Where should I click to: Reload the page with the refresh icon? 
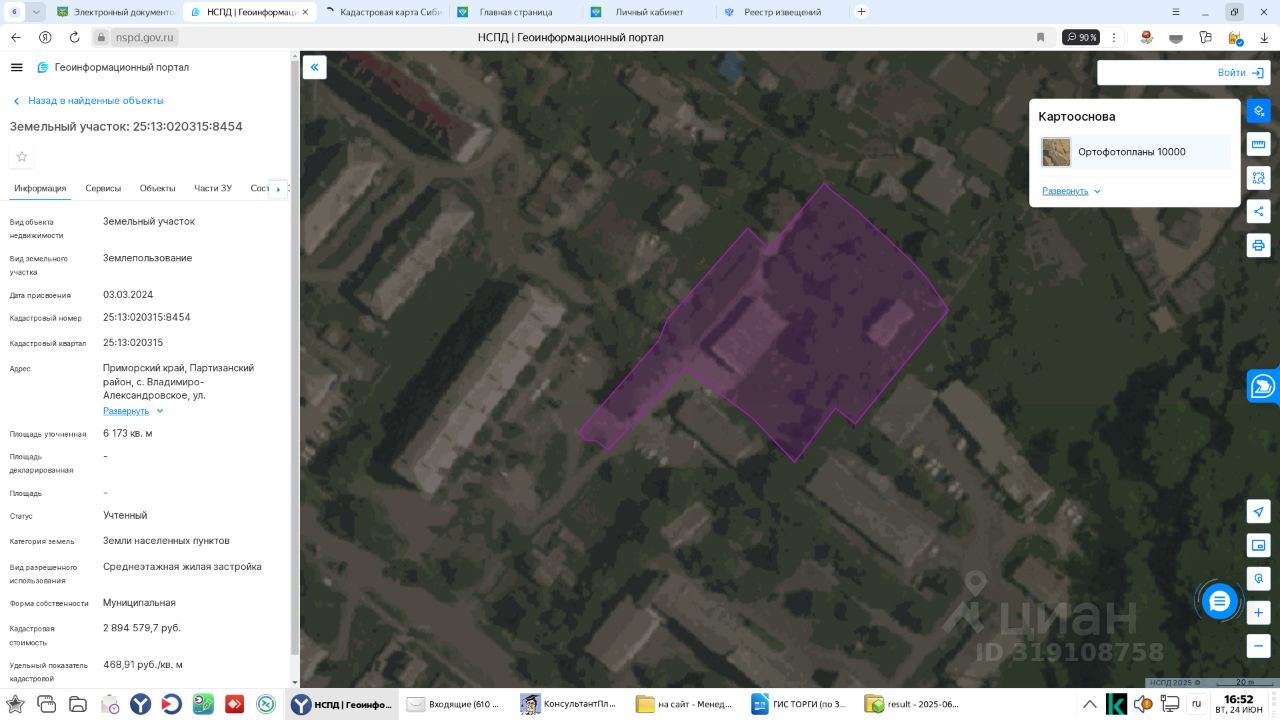click(x=74, y=37)
